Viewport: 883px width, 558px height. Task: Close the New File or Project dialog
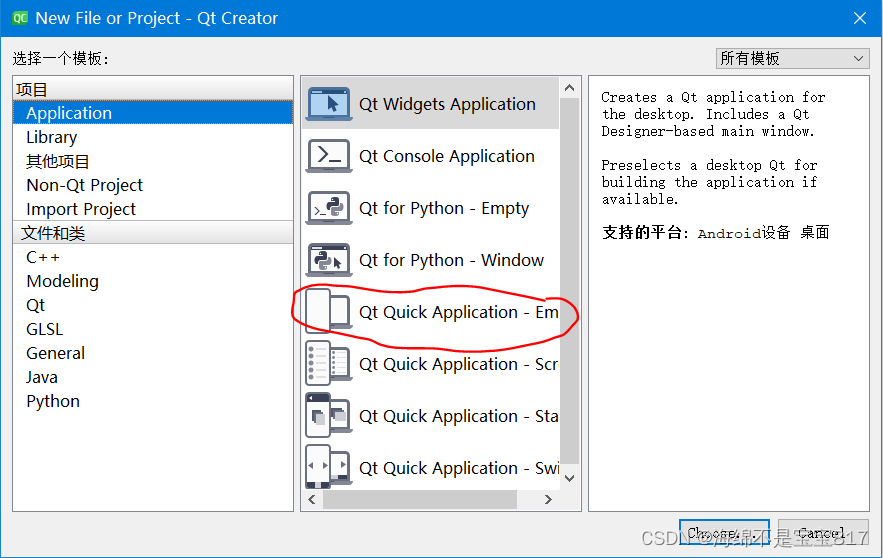click(859, 18)
